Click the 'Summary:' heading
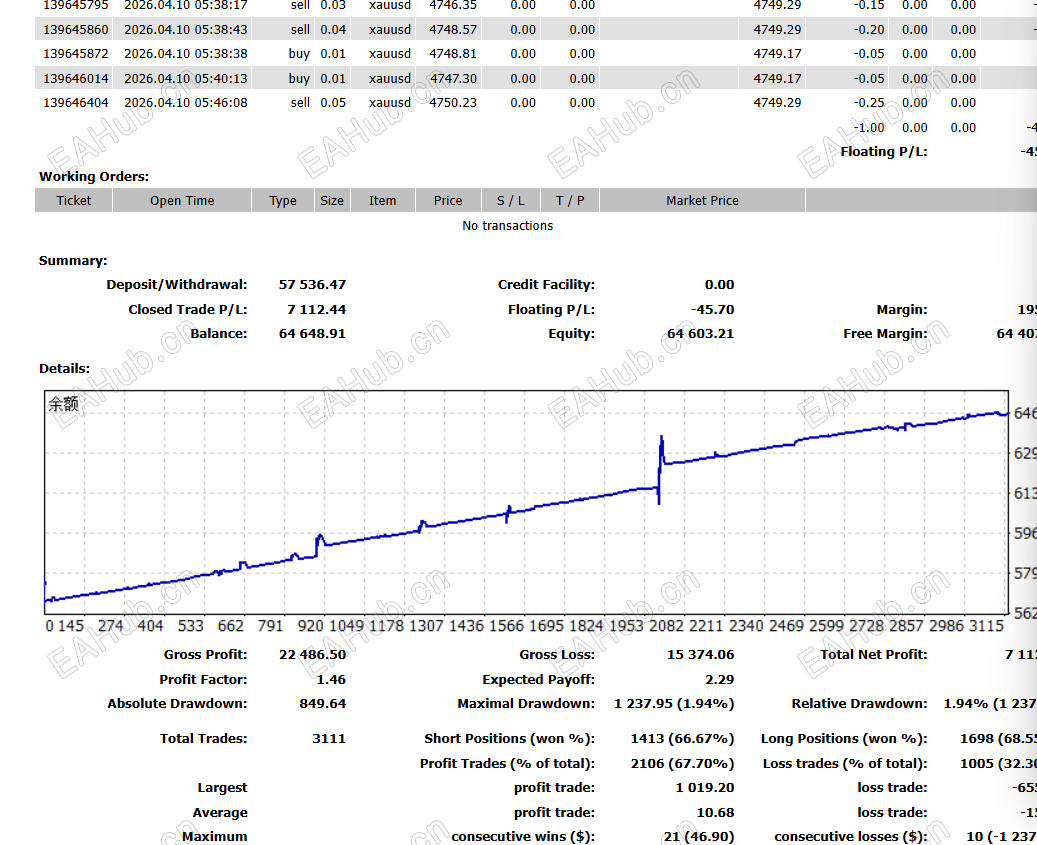1037x845 pixels. (x=73, y=261)
